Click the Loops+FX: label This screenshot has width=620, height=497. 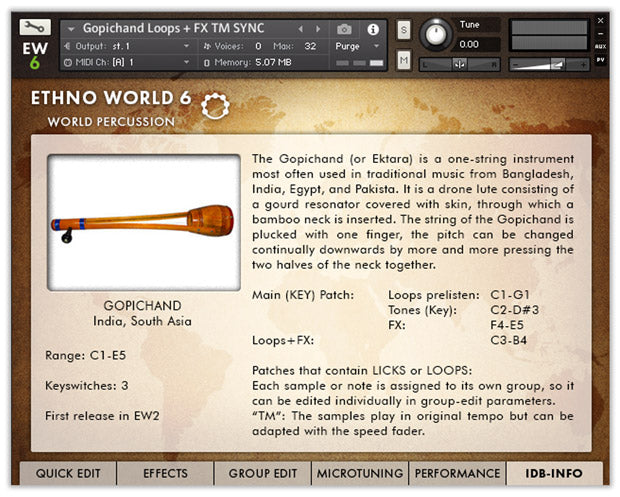[x=283, y=340]
